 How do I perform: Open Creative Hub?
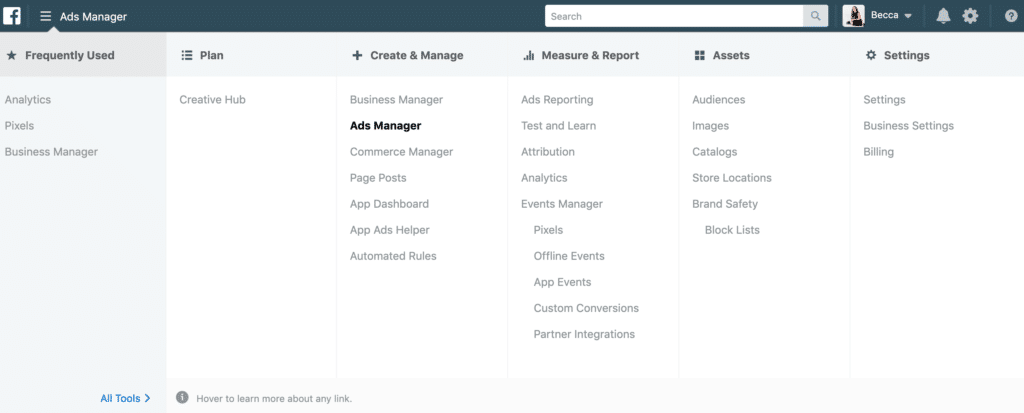click(212, 100)
